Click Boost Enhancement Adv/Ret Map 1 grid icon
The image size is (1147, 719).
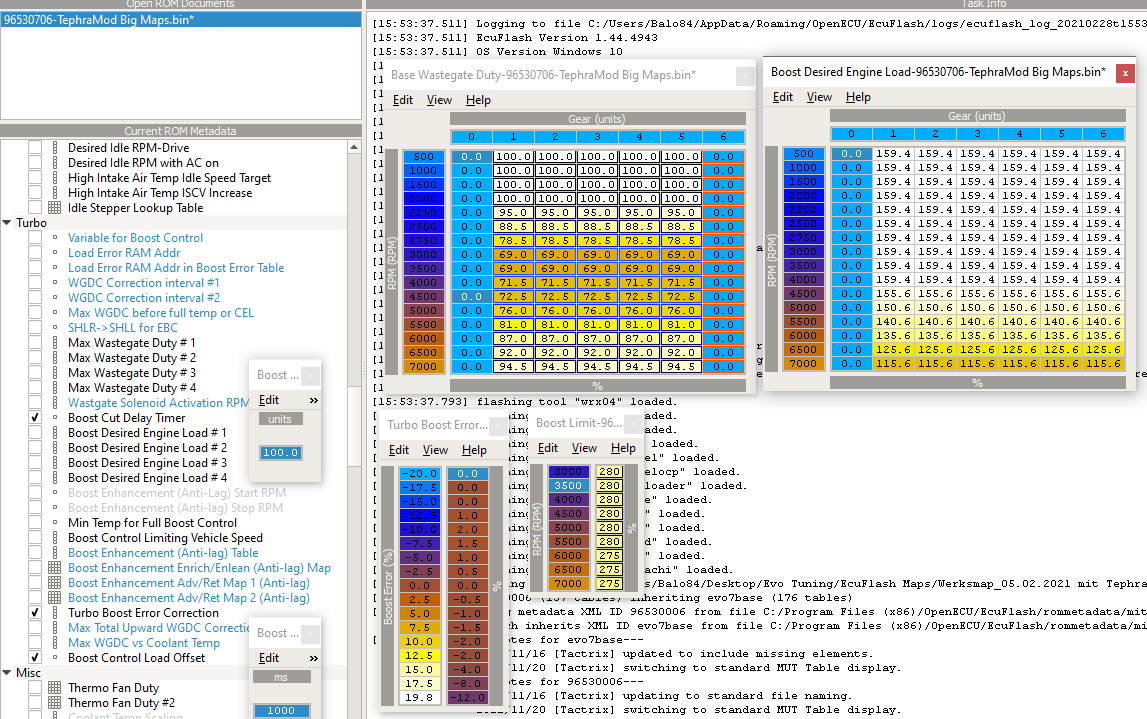click(x=55, y=583)
